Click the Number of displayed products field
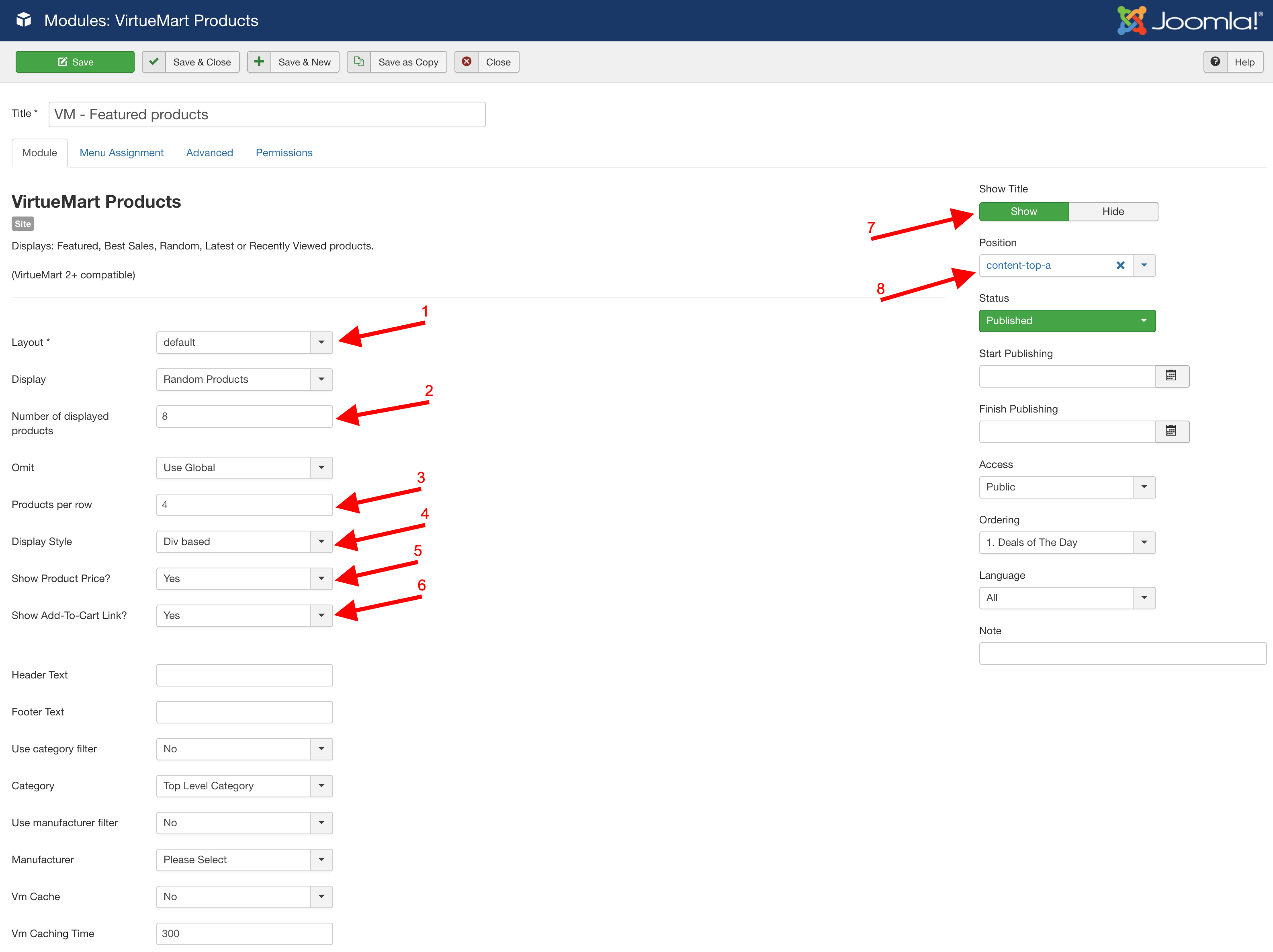The image size is (1273, 952). pos(244,416)
